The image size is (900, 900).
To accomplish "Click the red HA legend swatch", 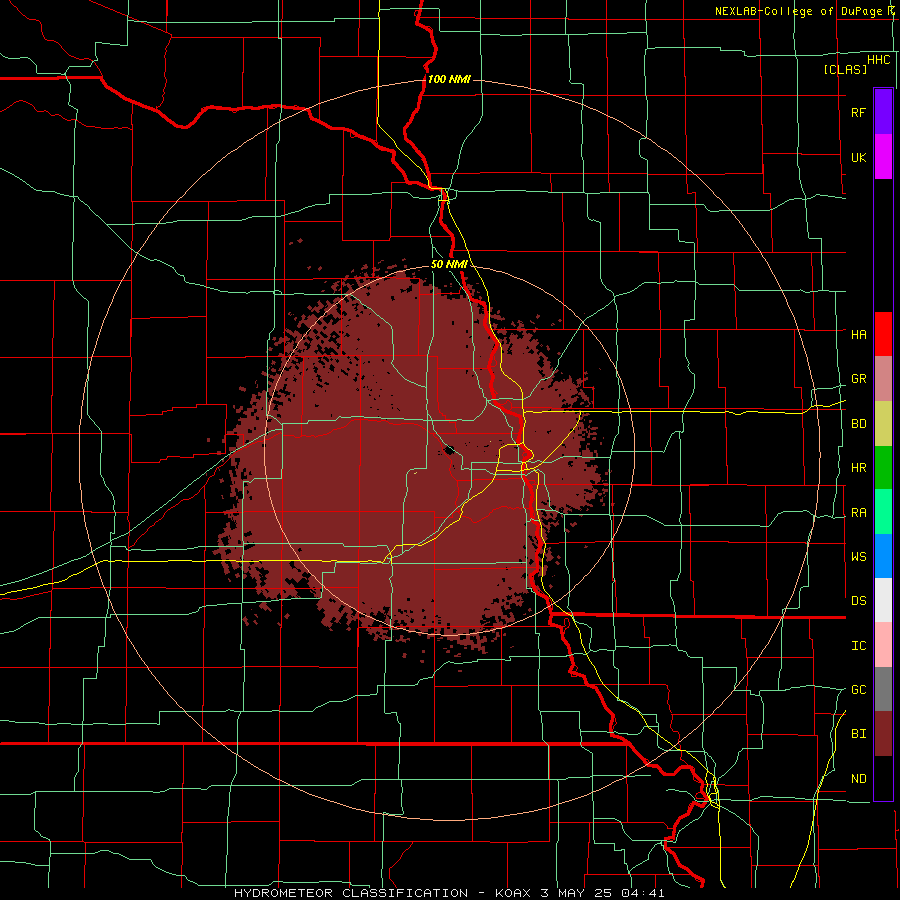I will click(x=883, y=334).
